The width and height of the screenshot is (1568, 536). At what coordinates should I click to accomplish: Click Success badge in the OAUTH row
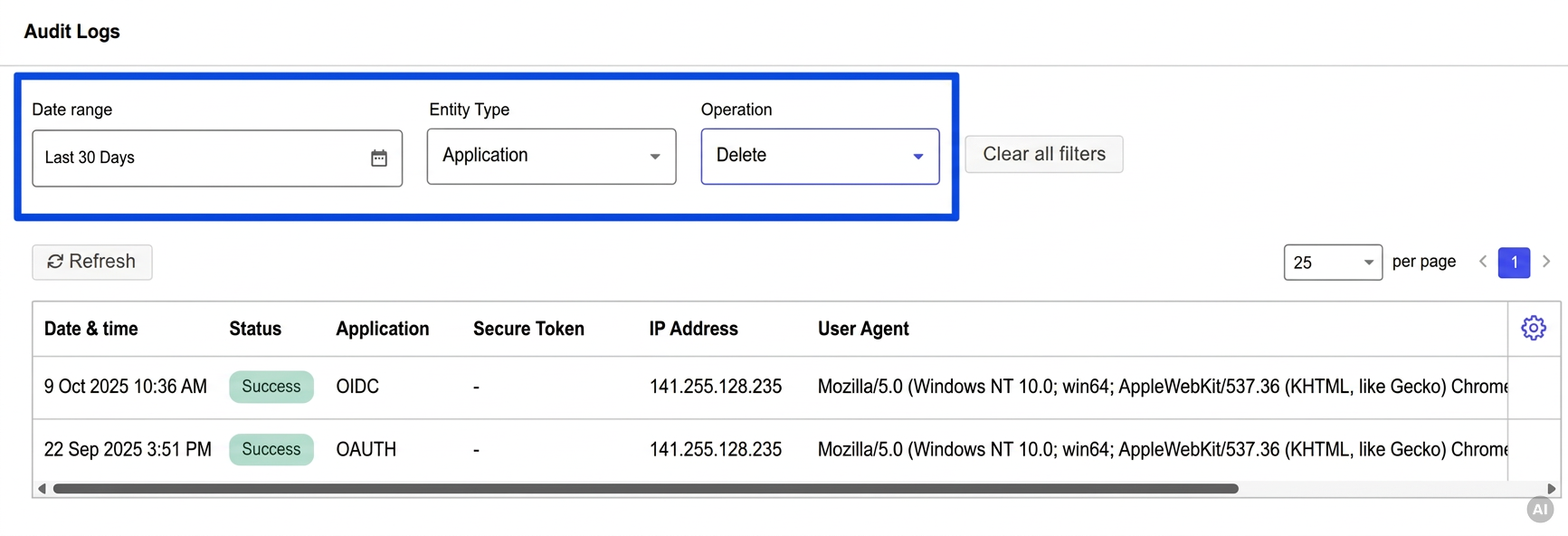(271, 449)
